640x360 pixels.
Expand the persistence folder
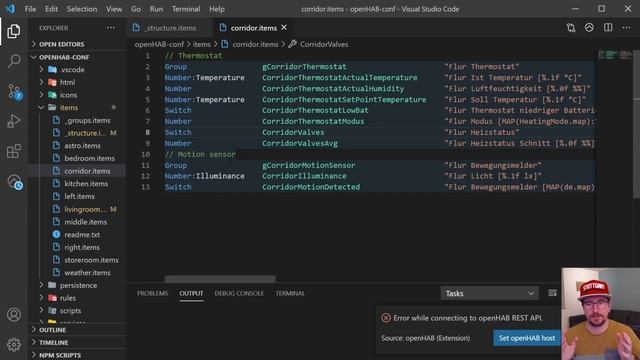pos(78,285)
